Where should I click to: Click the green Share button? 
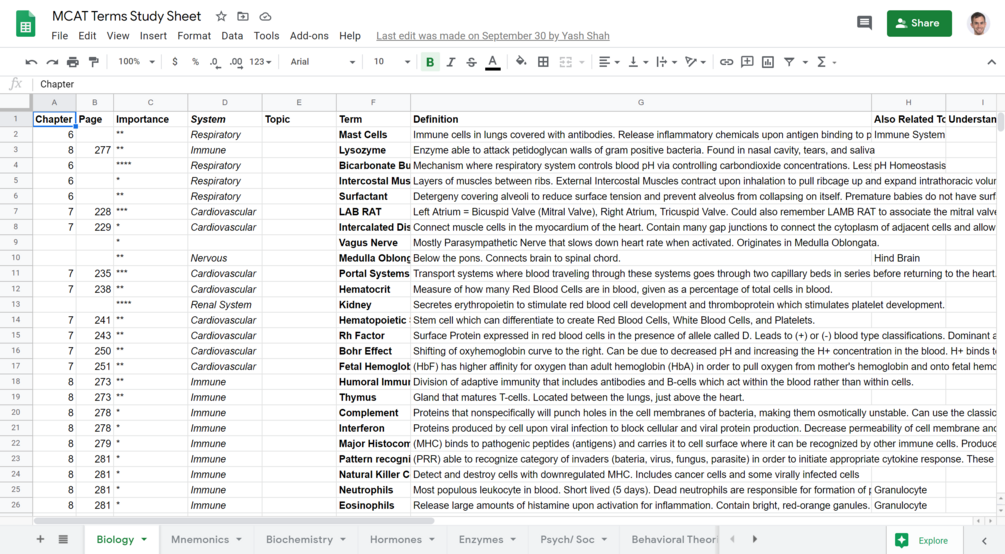[x=919, y=23]
